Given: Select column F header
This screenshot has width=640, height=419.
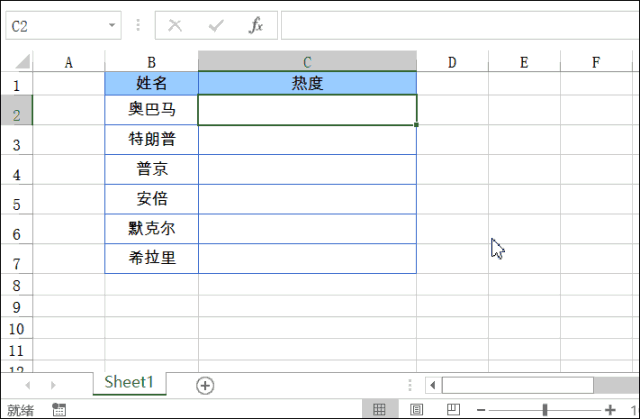Looking at the screenshot, I should click(596, 62).
